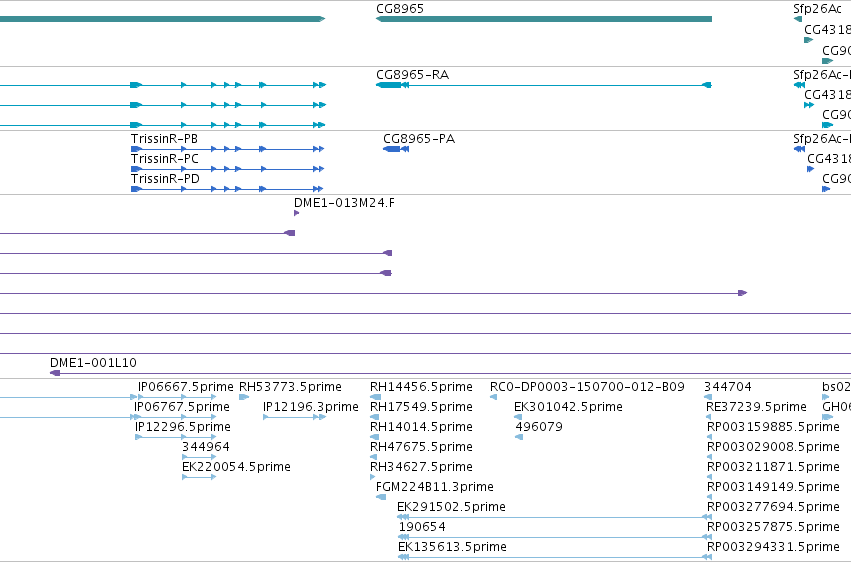This screenshot has height=562, width=851.
Task: Click RH14456.5prime EST label
Action: pyautogui.click(x=421, y=387)
